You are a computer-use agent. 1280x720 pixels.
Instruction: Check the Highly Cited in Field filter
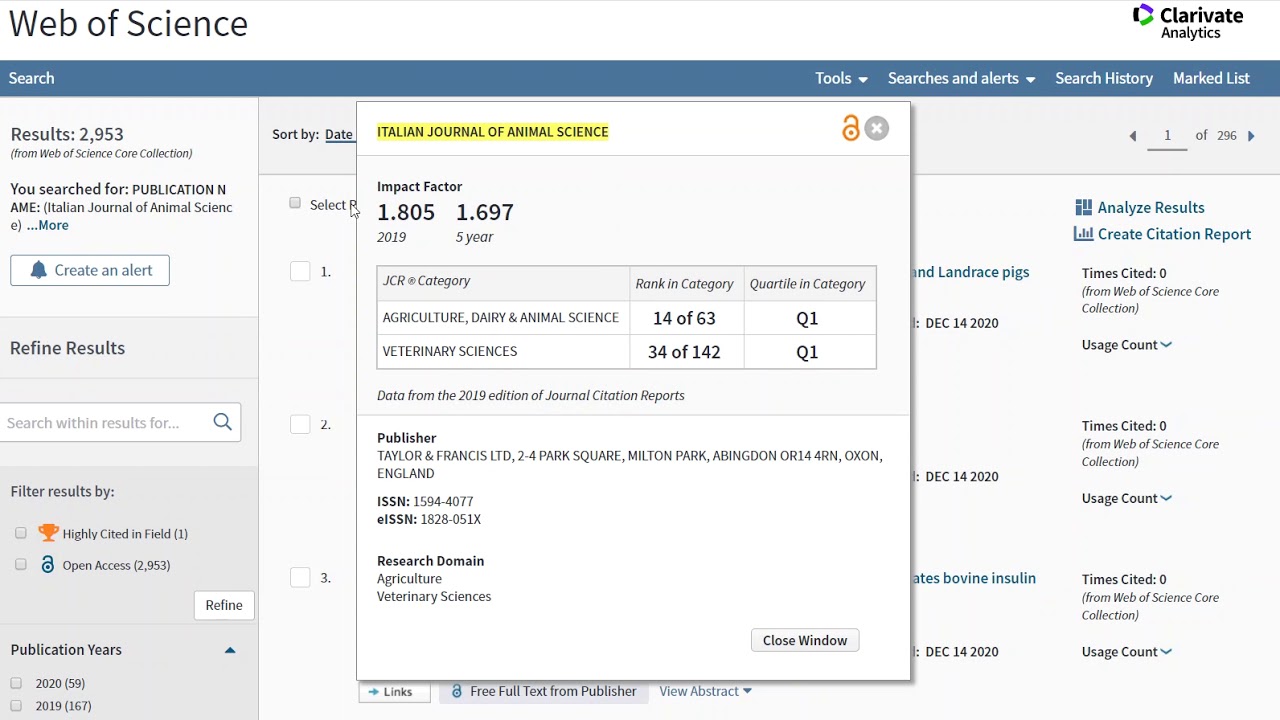click(x=21, y=533)
